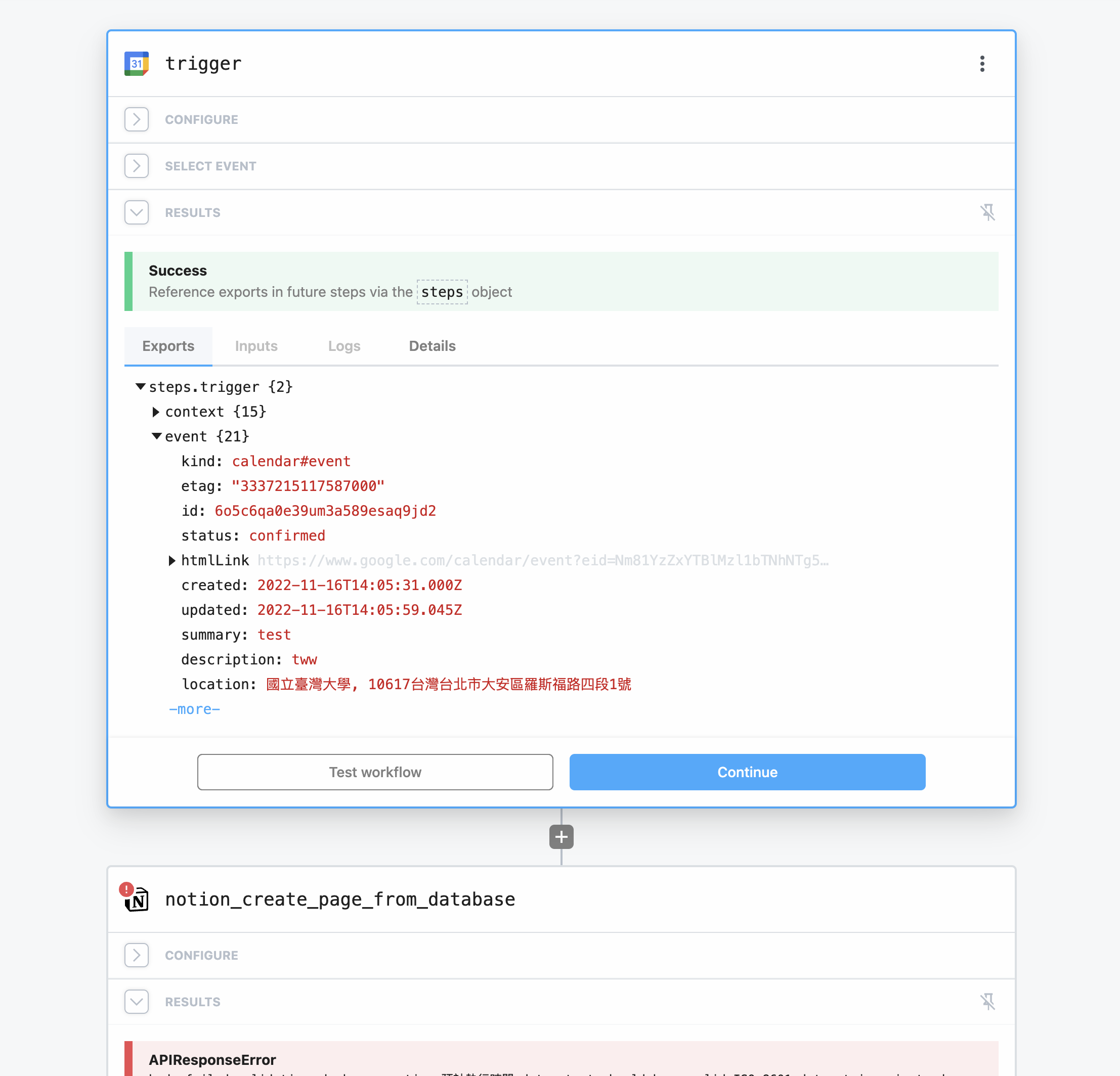Screen dimensions: 1120x1076
Task: Open the Logs tab
Action: (344, 346)
